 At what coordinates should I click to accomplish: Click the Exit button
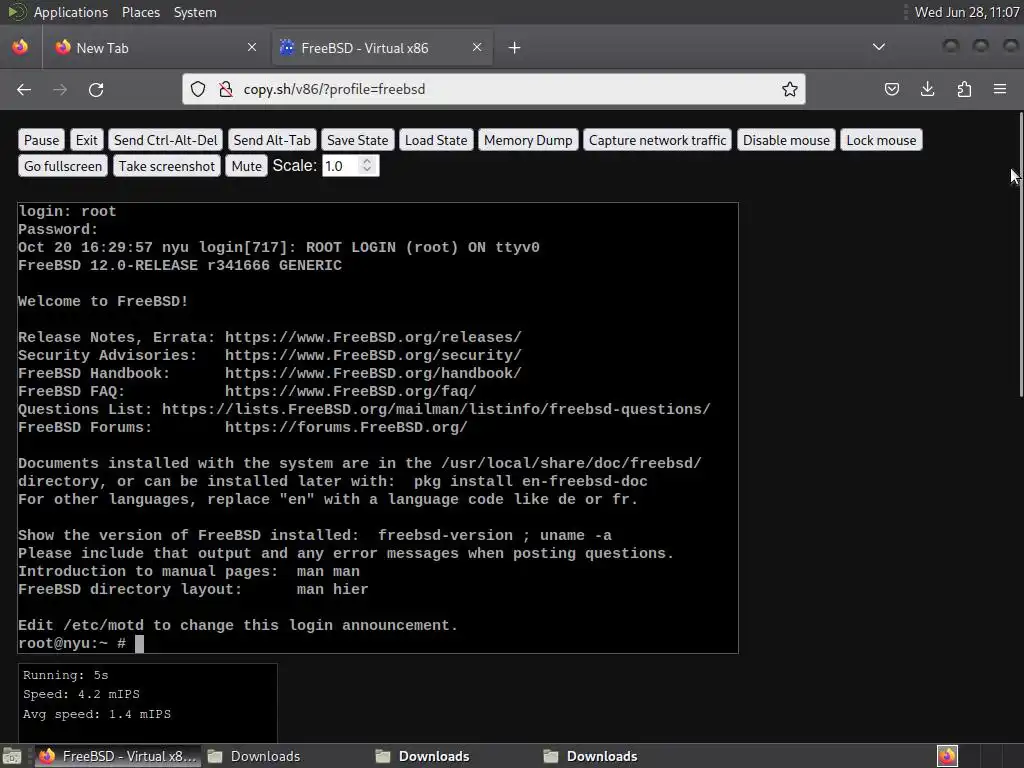[x=86, y=140]
